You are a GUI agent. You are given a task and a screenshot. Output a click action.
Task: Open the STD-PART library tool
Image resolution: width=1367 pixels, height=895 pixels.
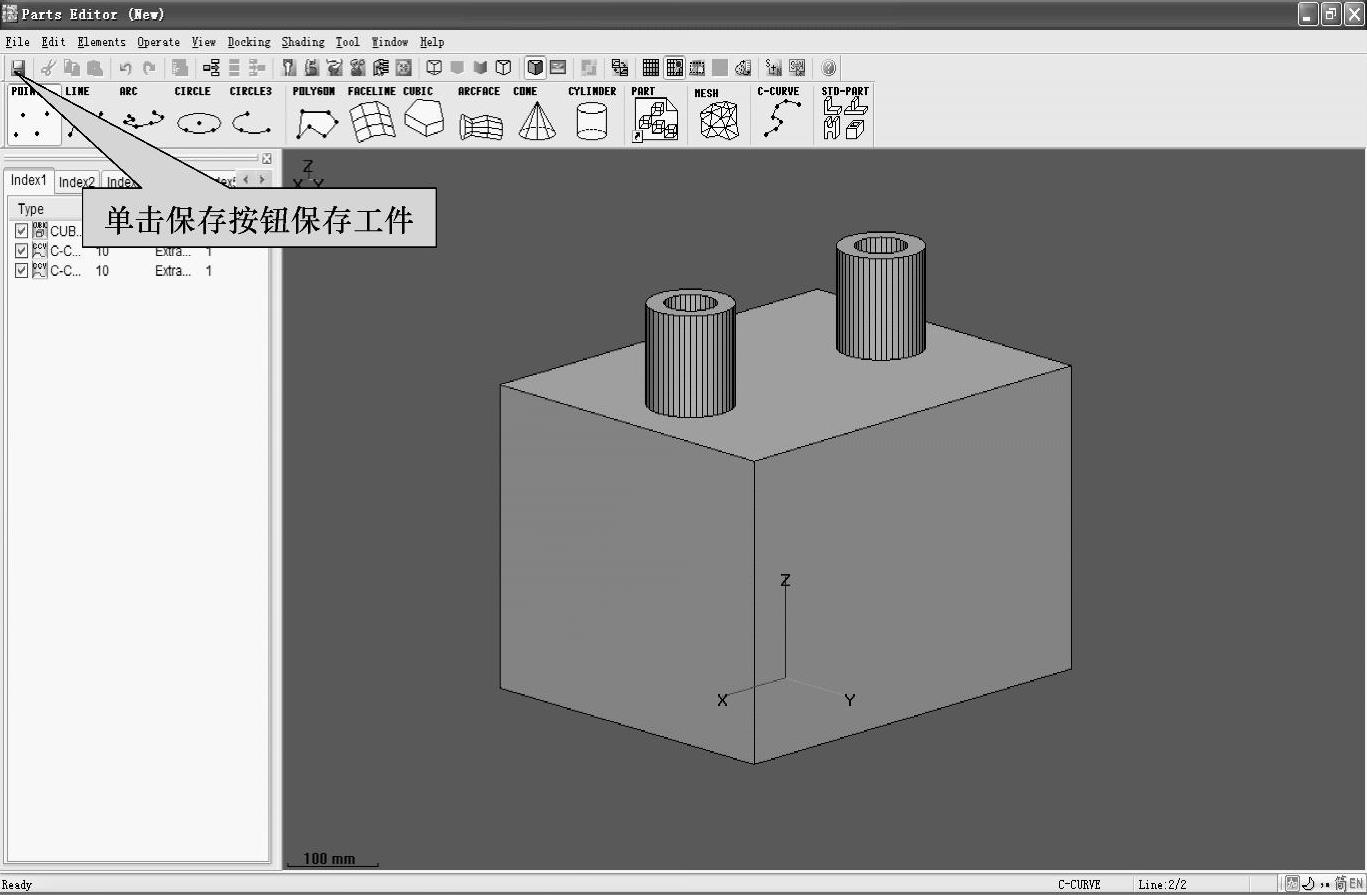[844, 116]
